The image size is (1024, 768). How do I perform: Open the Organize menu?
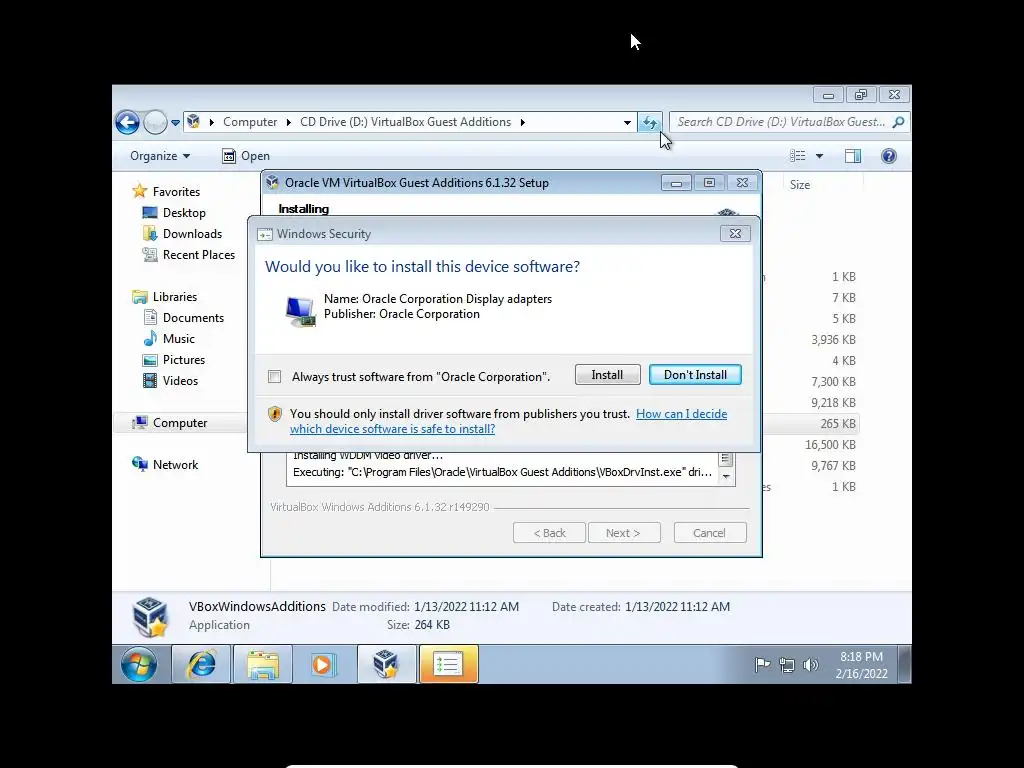[160, 156]
